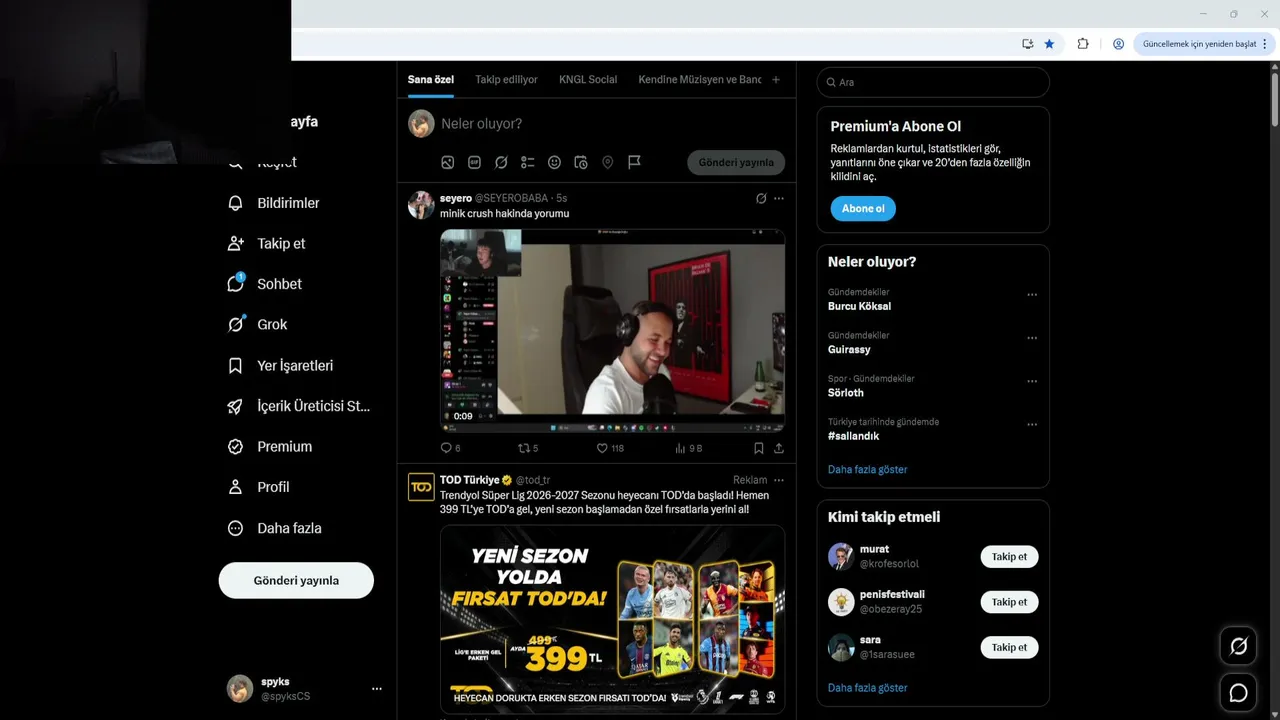Open @tod_tr profile handle
This screenshot has width=1280, height=720.
pyautogui.click(x=533, y=480)
